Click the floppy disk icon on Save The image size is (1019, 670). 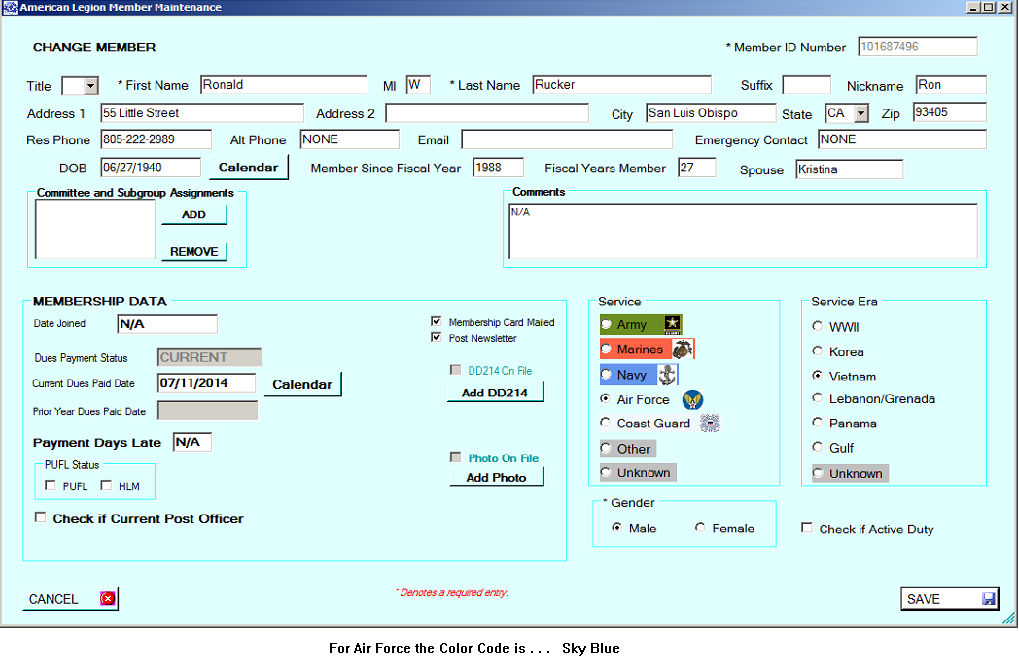click(x=988, y=599)
